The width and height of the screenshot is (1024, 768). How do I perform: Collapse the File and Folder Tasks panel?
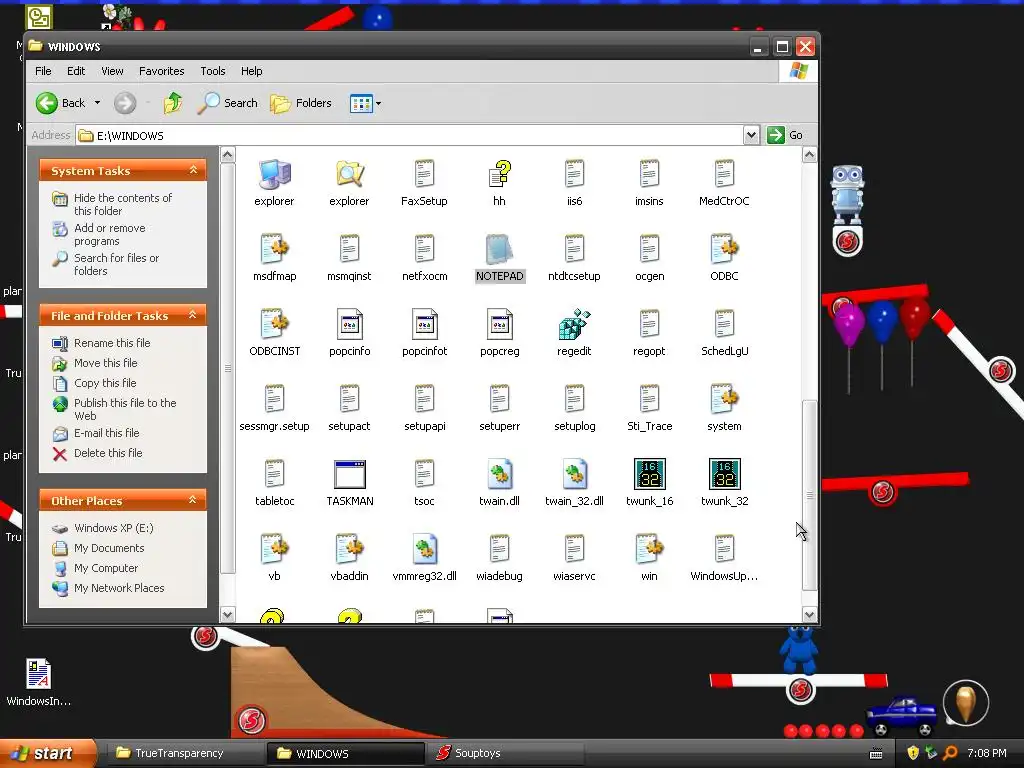coord(193,315)
